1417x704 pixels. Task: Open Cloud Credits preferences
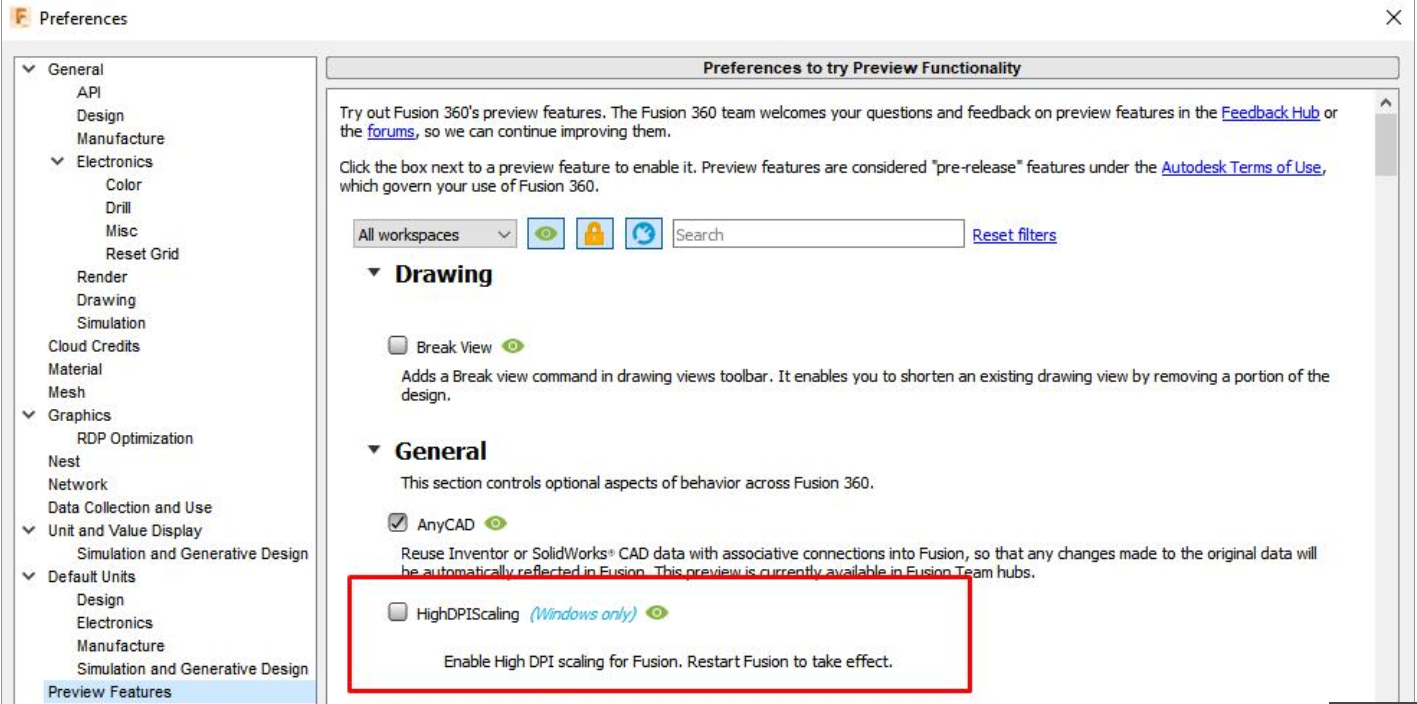[94, 345]
